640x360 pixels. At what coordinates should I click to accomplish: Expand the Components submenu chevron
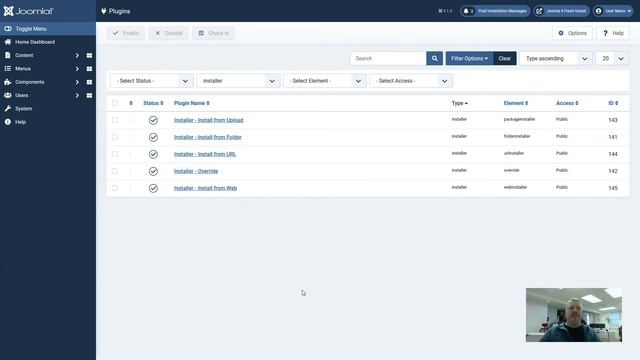click(77, 82)
